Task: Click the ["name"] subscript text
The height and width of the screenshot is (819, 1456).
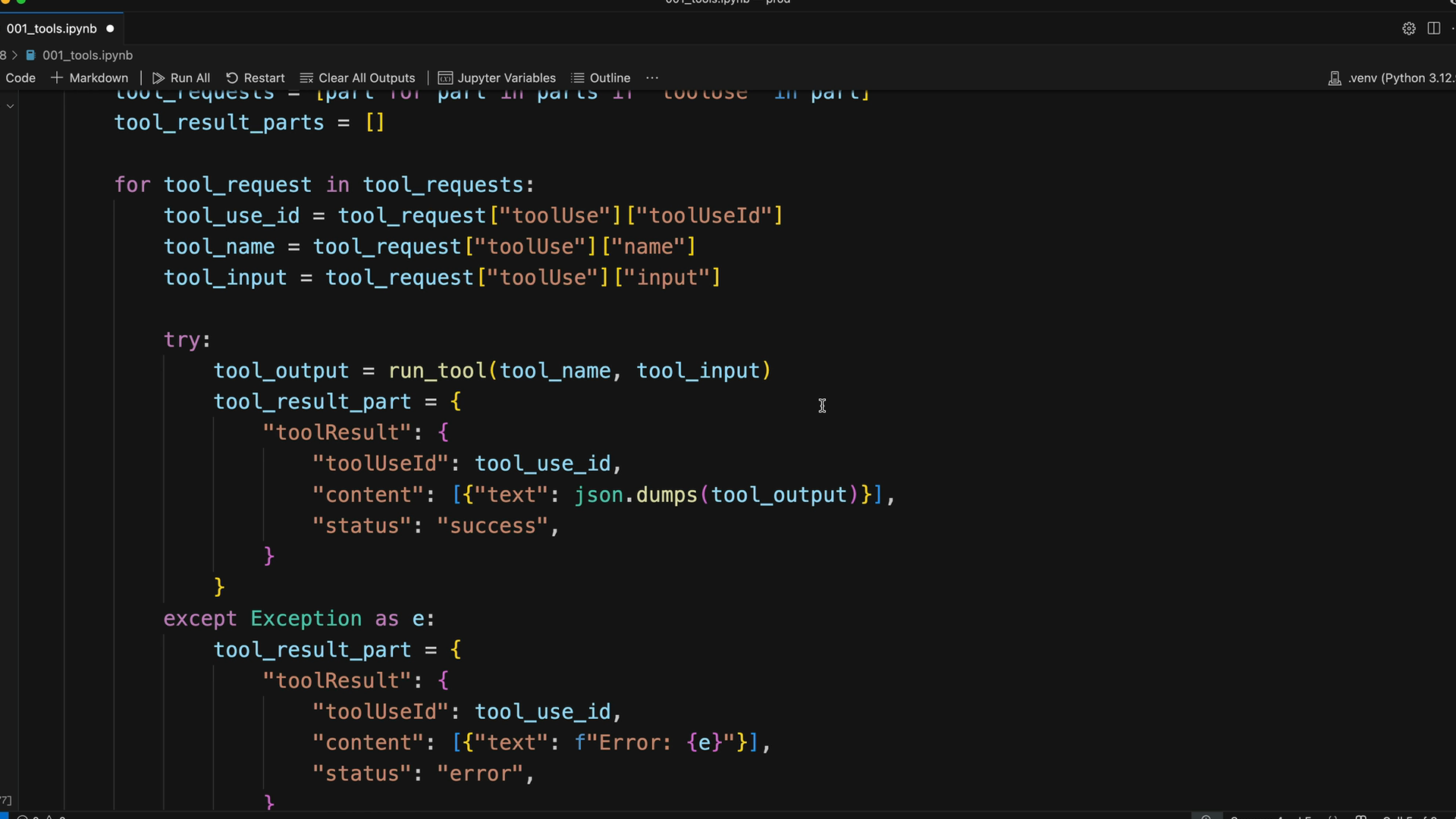Action: [648, 247]
